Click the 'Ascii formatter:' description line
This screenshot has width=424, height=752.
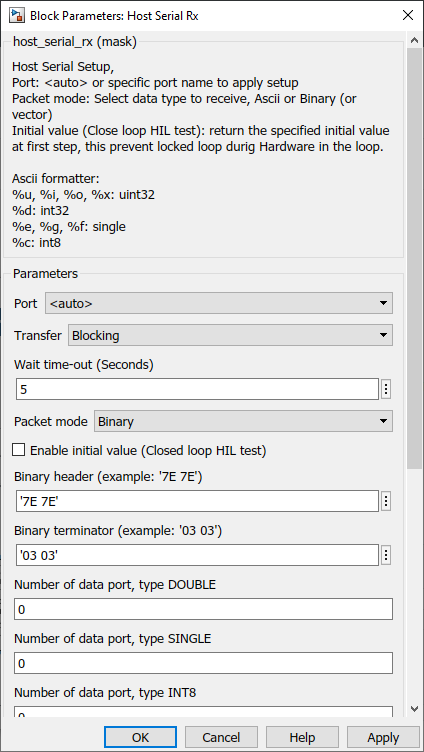click(x=56, y=179)
